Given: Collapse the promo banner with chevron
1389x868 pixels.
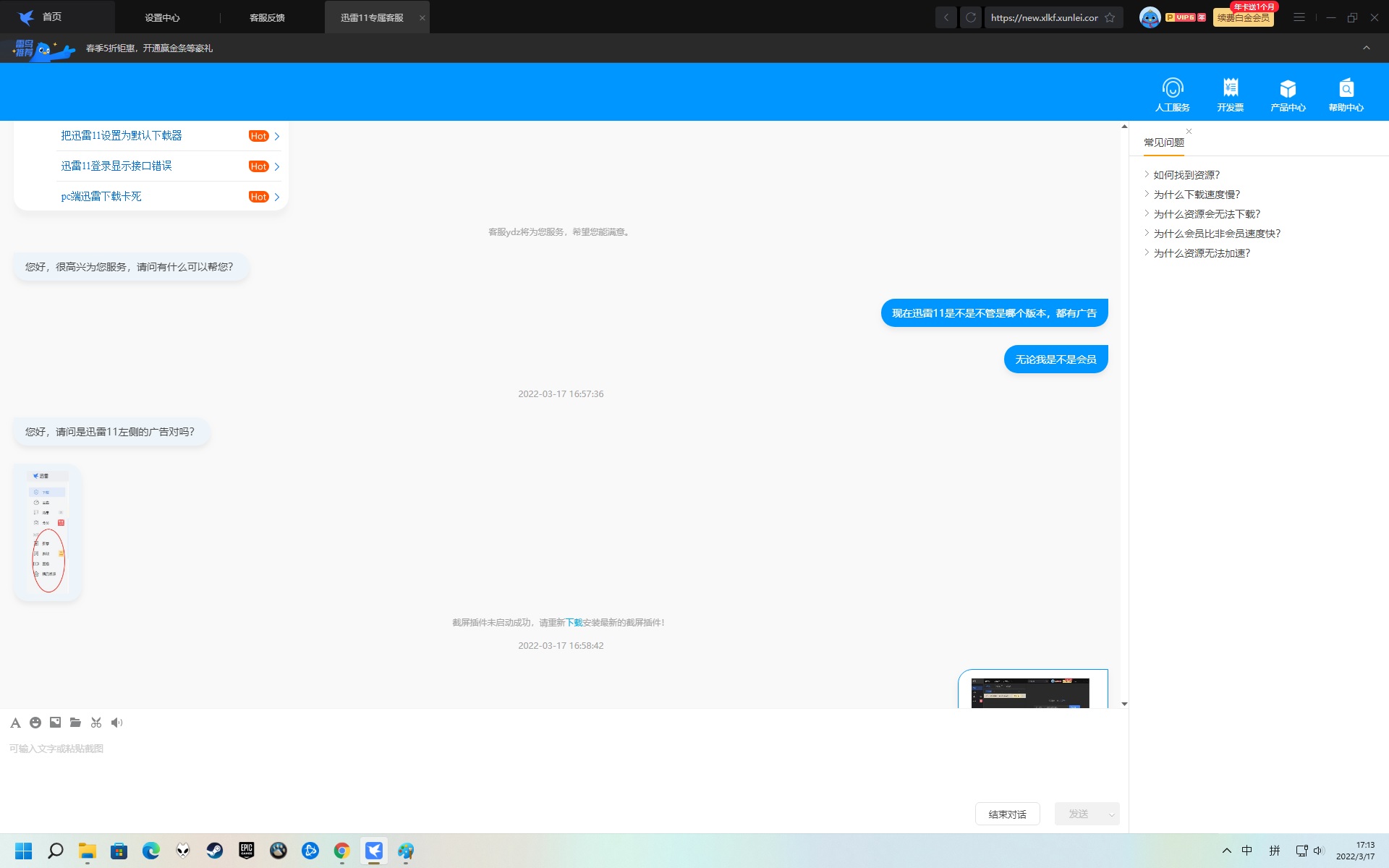Looking at the screenshot, I should pos(1367,48).
